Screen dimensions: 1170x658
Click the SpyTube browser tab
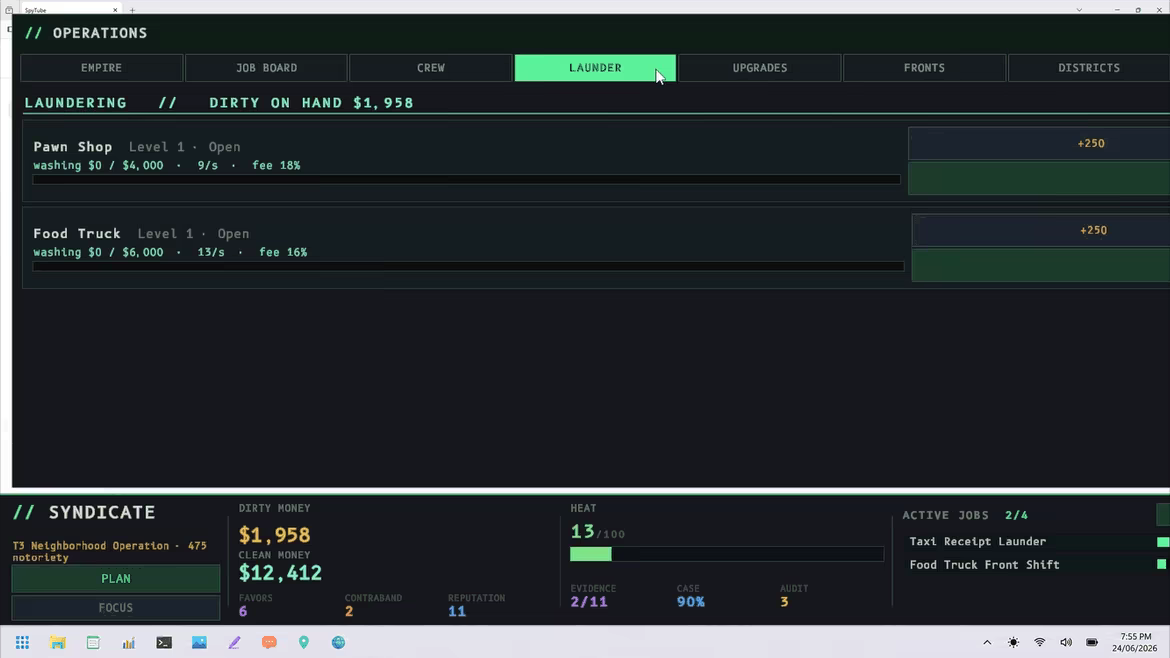(69, 10)
